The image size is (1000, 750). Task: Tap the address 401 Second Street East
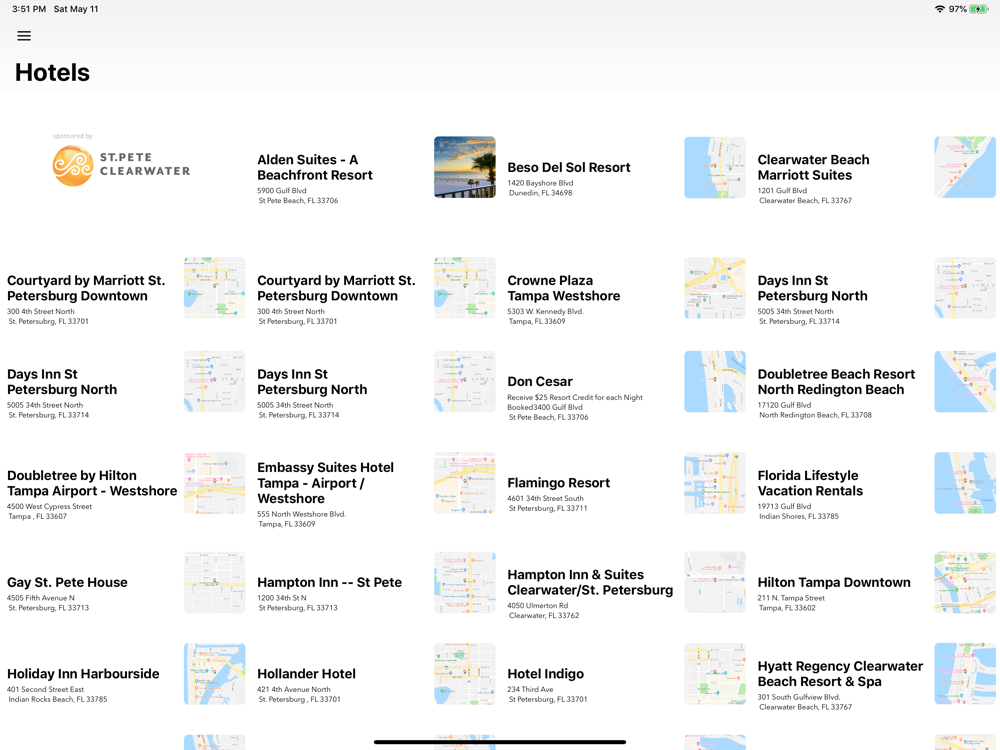coord(45,689)
